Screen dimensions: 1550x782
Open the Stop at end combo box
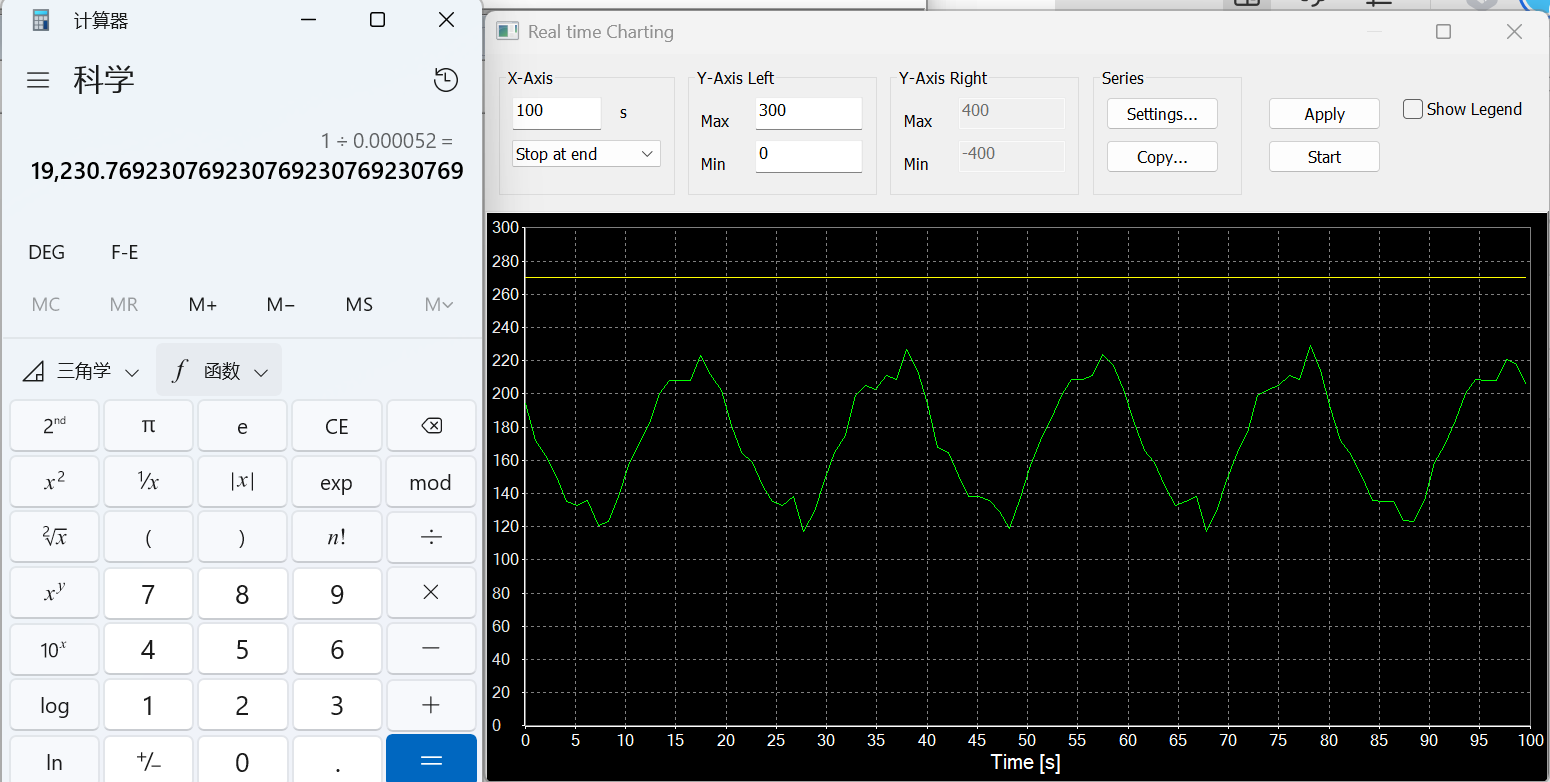(x=586, y=154)
